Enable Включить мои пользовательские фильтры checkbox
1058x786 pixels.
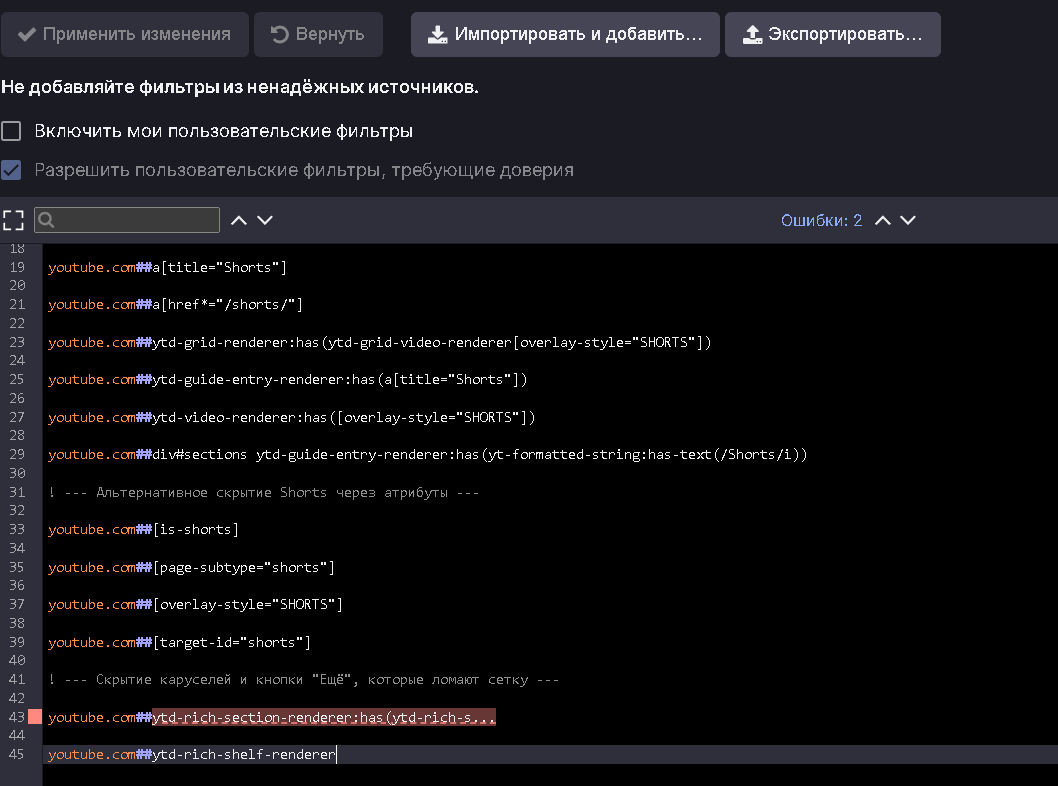tap(11, 131)
